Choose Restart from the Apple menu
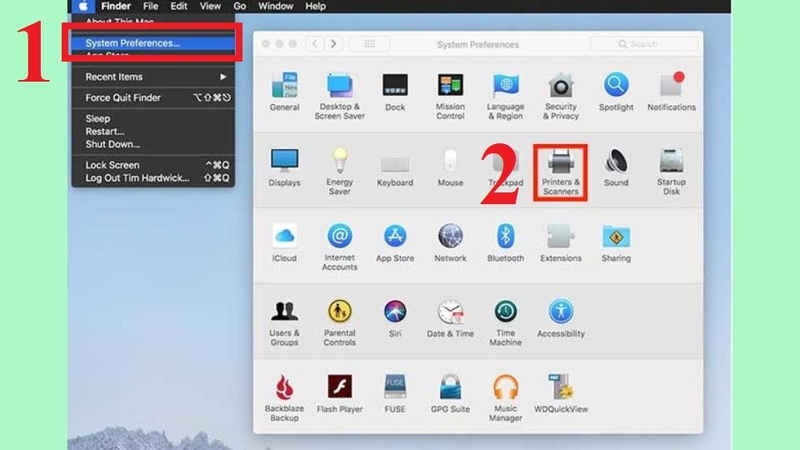This screenshot has width=800, height=450. (153, 131)
